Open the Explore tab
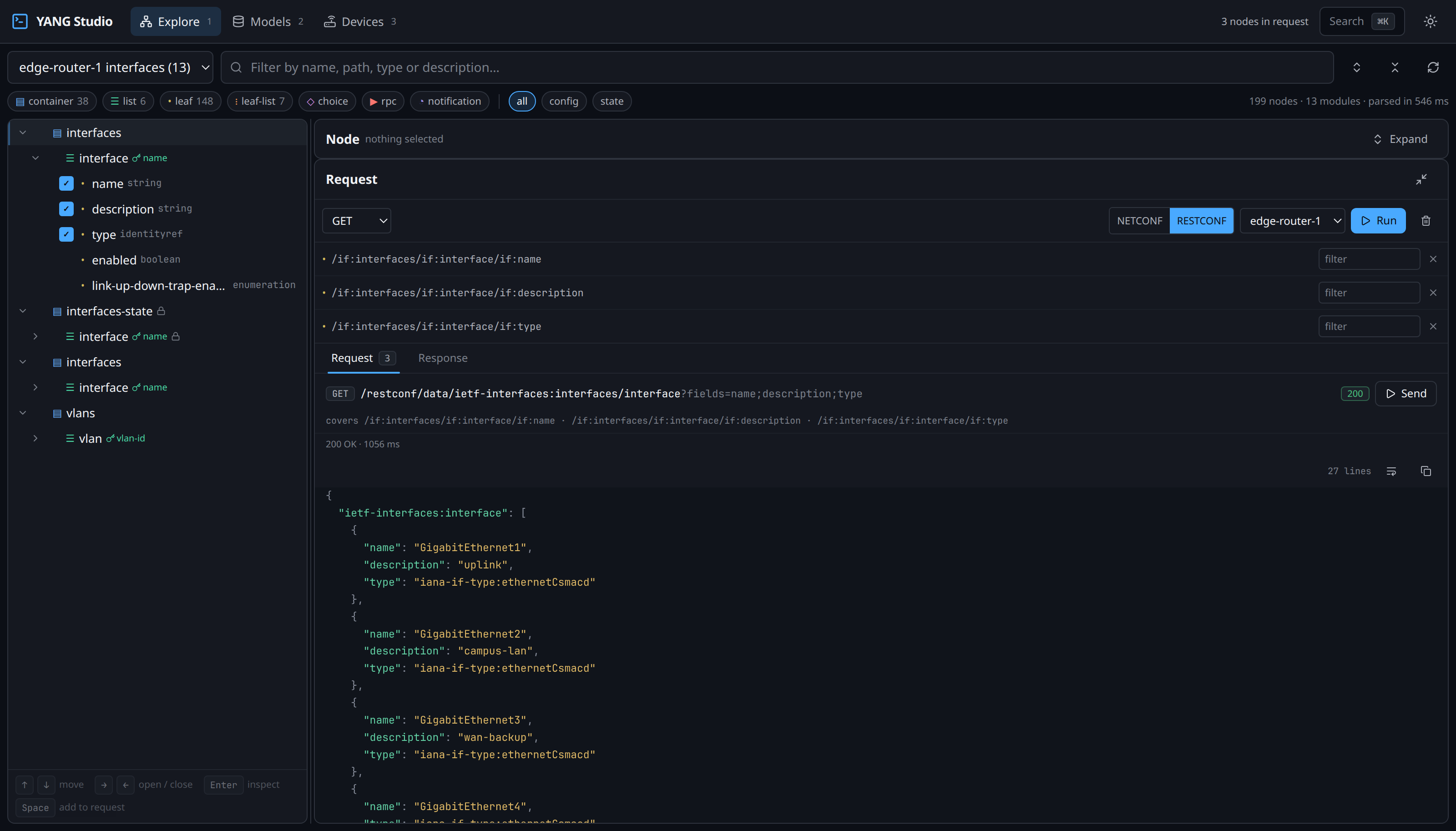Image resolution: width=1456 pixels, height=831 pixels. click(x=176, y=21)
